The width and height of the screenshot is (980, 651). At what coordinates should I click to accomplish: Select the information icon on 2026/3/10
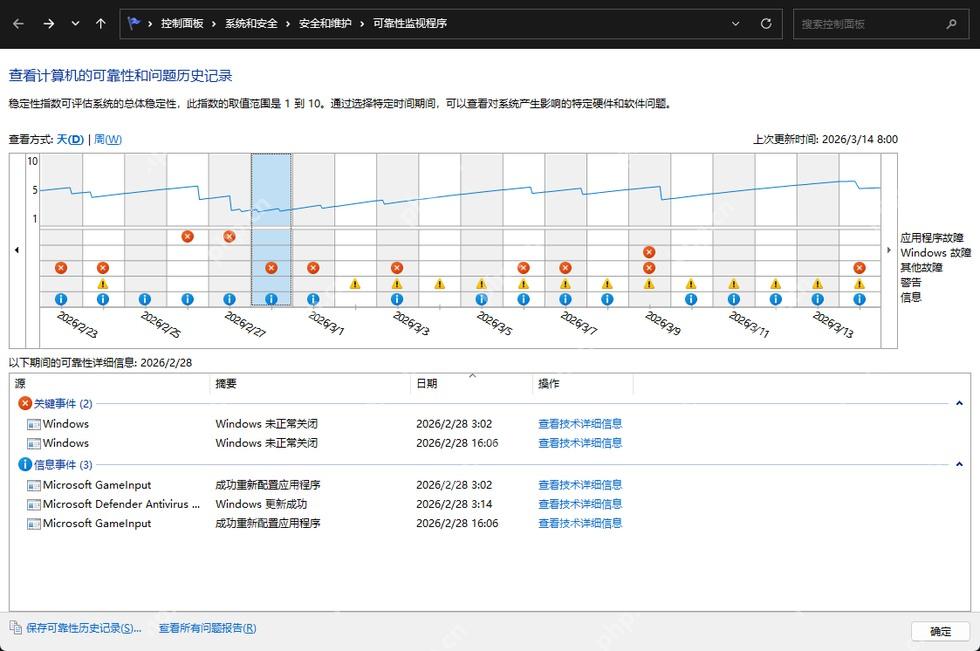pos(691,299)
